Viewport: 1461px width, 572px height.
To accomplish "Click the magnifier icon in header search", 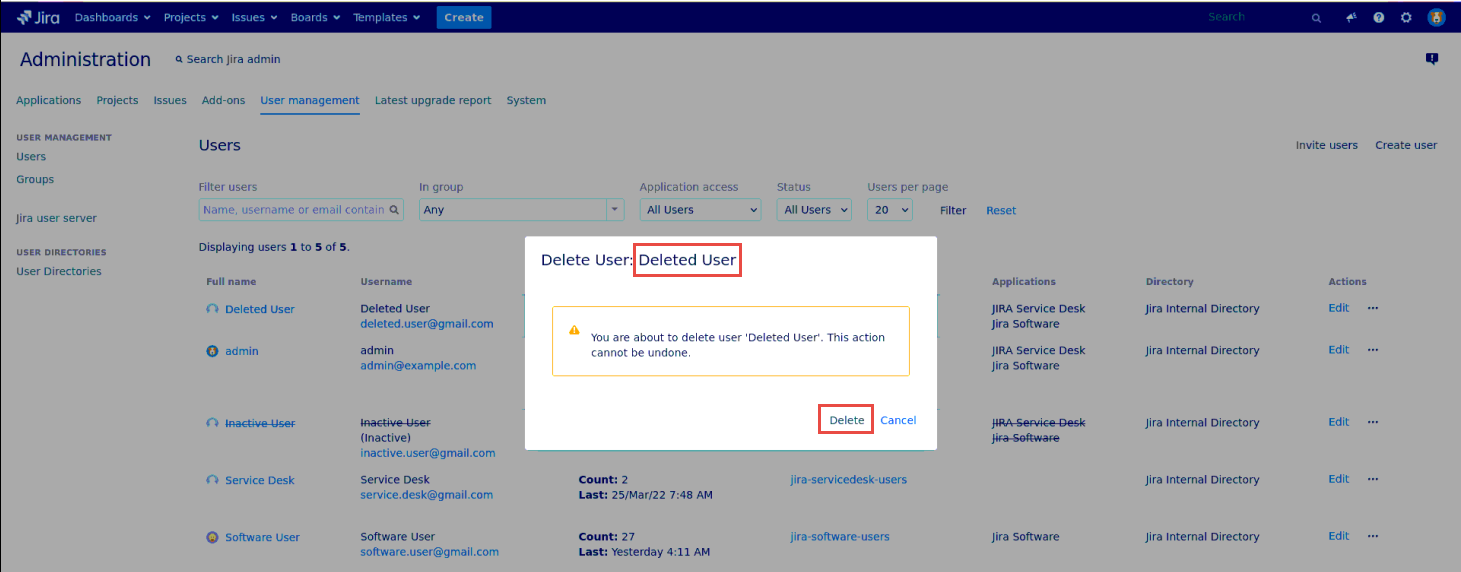I will 1316,18.
